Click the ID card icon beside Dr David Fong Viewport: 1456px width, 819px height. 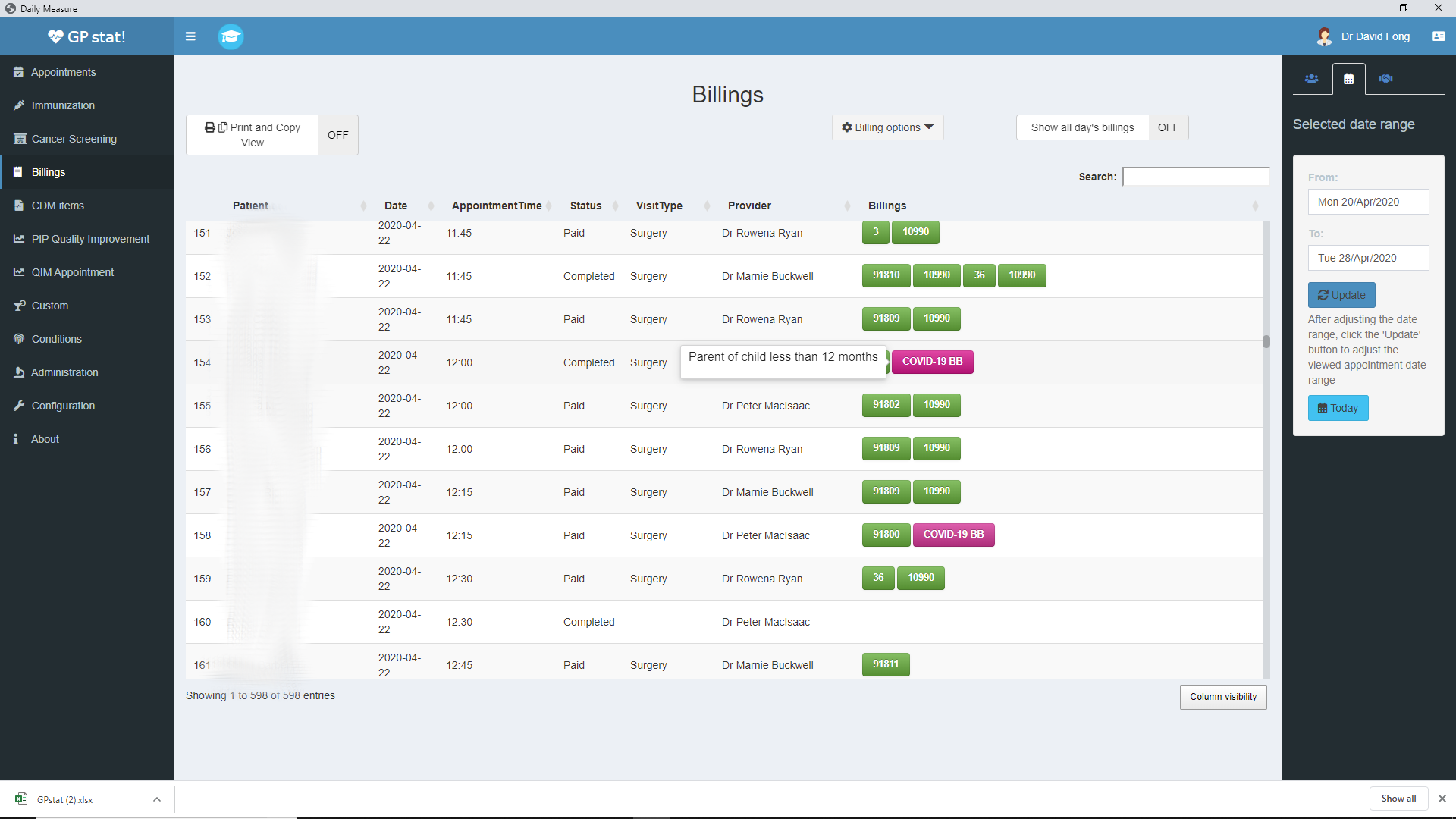coord(1438,36)
